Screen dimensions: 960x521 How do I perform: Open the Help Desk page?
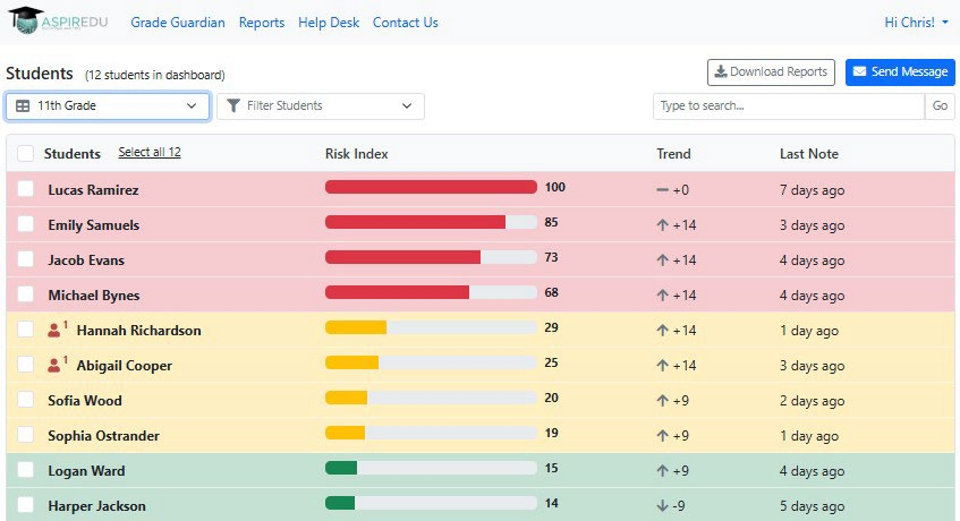(x=329, y=22)
